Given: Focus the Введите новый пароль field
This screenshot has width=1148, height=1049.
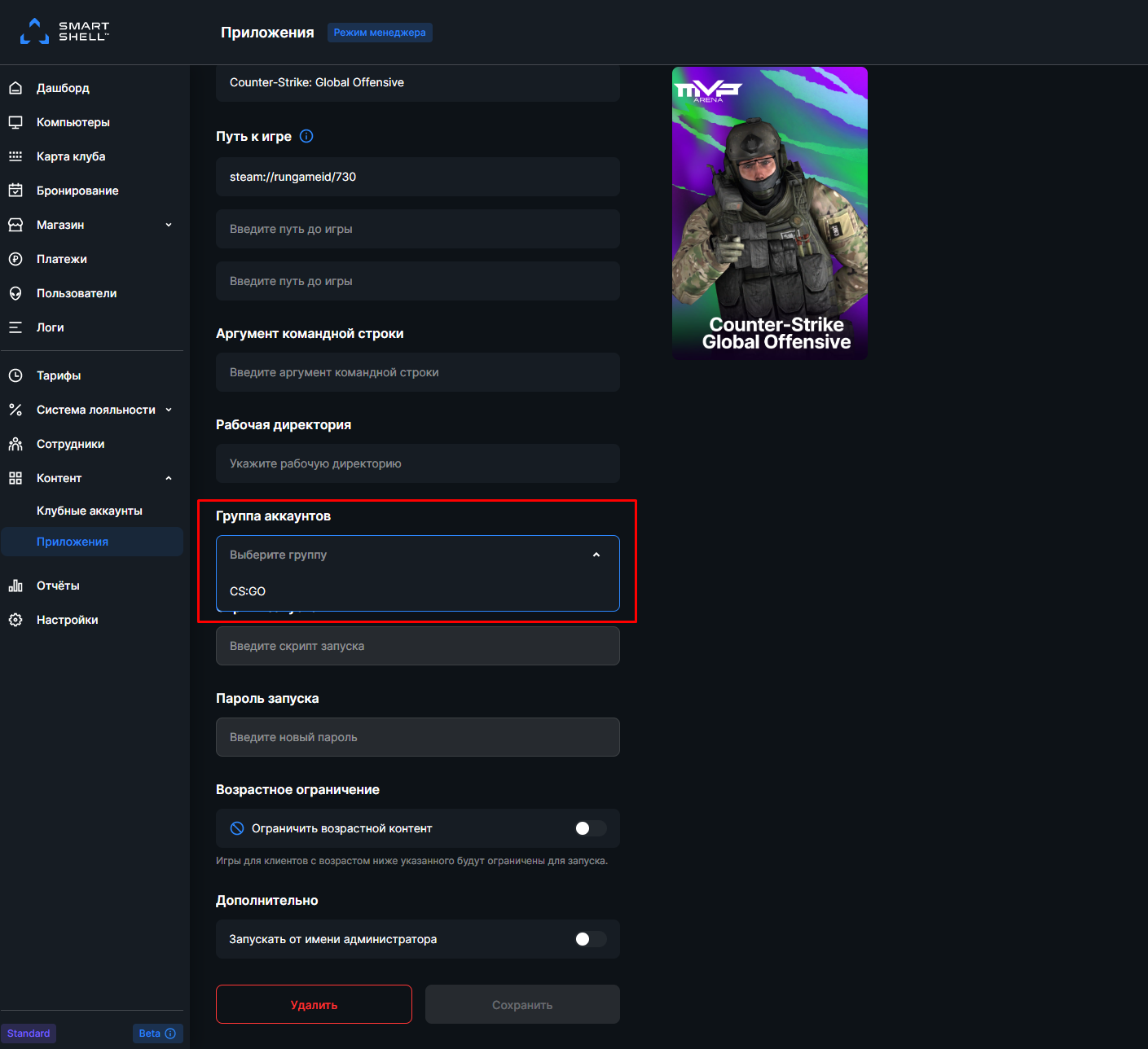Looking at the screenshot, I should 418,737.
